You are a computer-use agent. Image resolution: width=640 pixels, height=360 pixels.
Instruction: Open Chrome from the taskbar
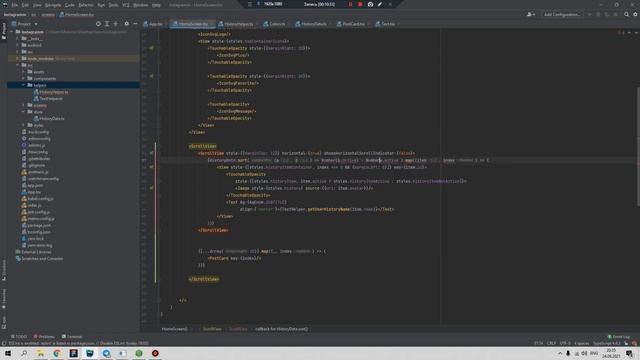pos(57,353)
